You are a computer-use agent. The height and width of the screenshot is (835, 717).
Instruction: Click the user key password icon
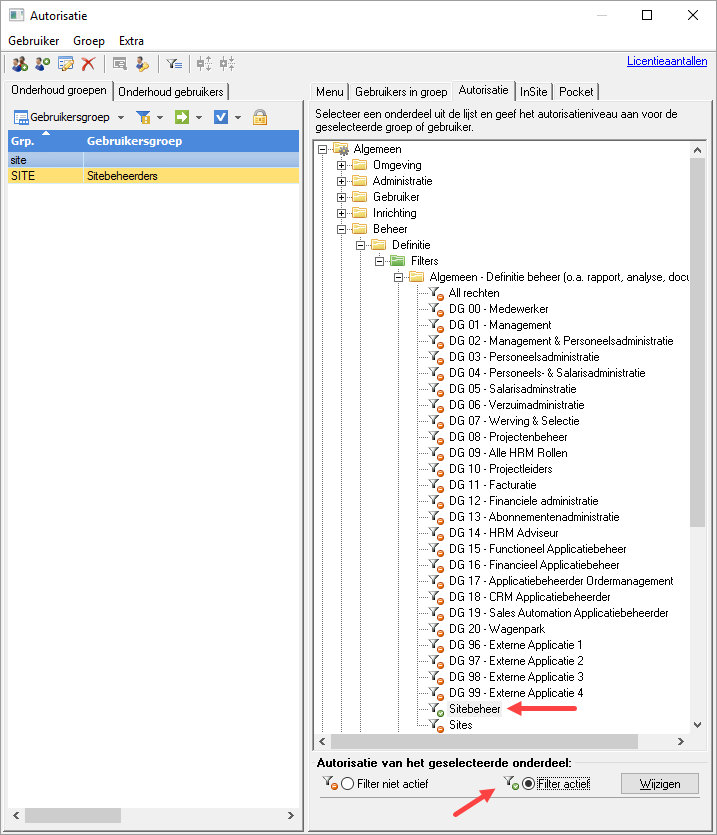142,64
